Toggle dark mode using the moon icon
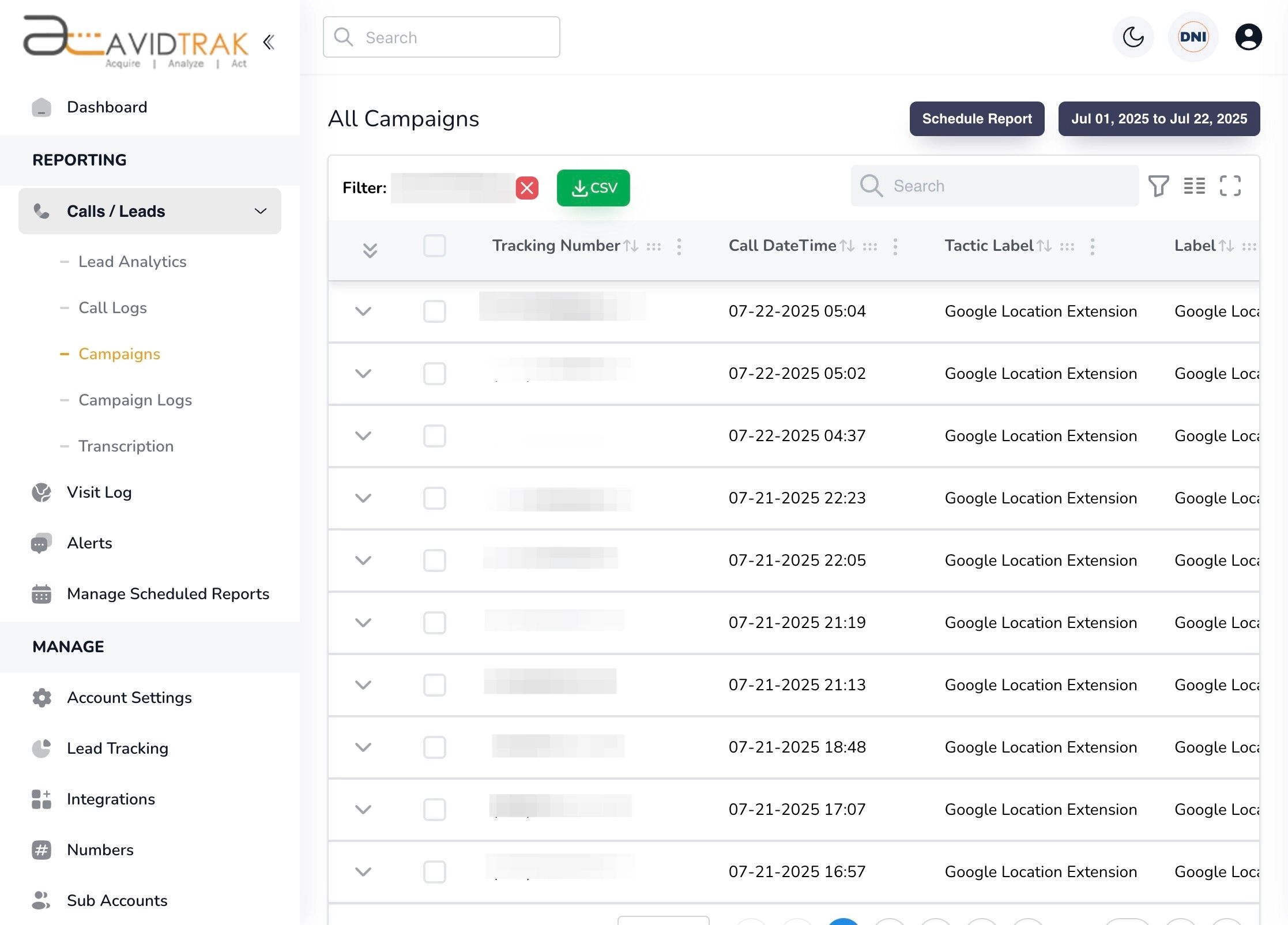1288x925 pixels. pos(1132,37)
